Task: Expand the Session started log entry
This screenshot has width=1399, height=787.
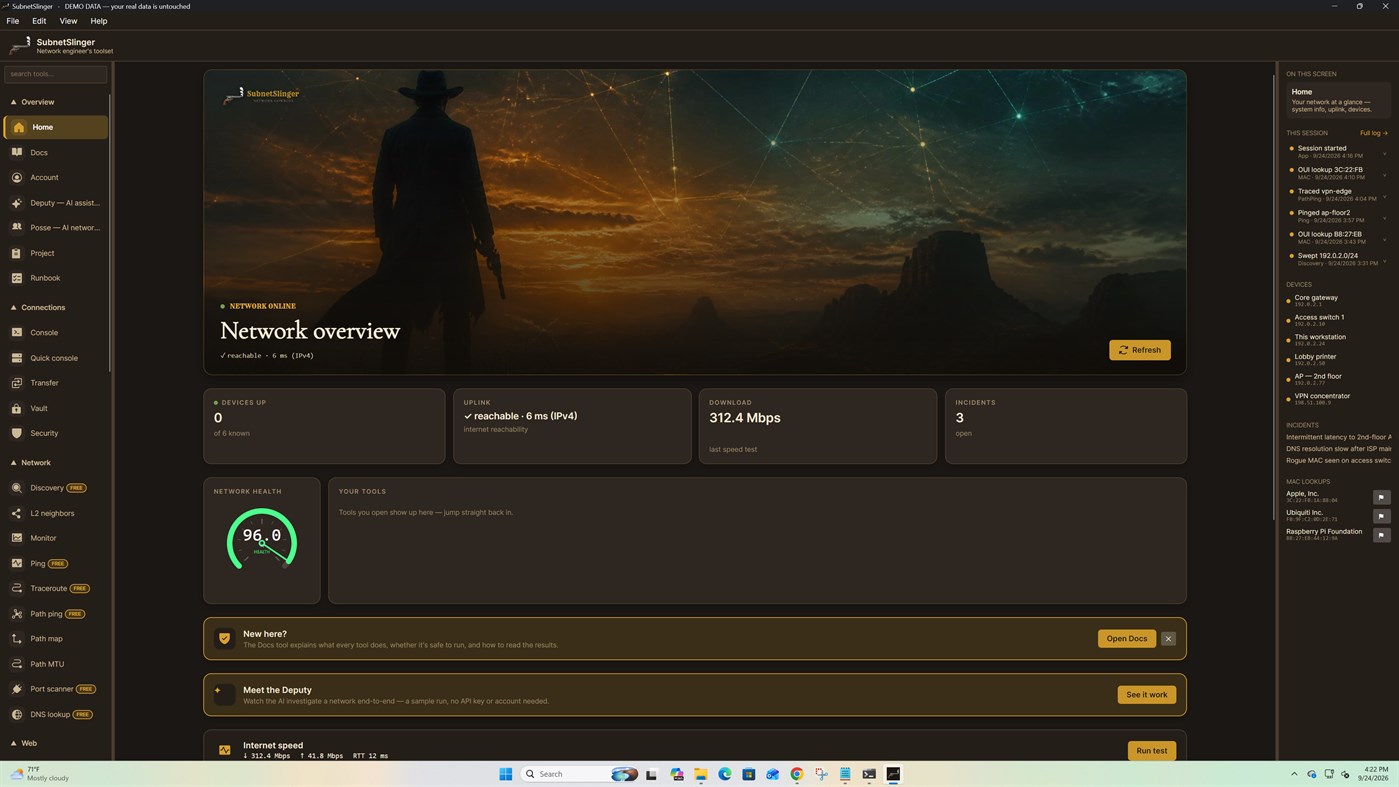Action: [1384, 154]
